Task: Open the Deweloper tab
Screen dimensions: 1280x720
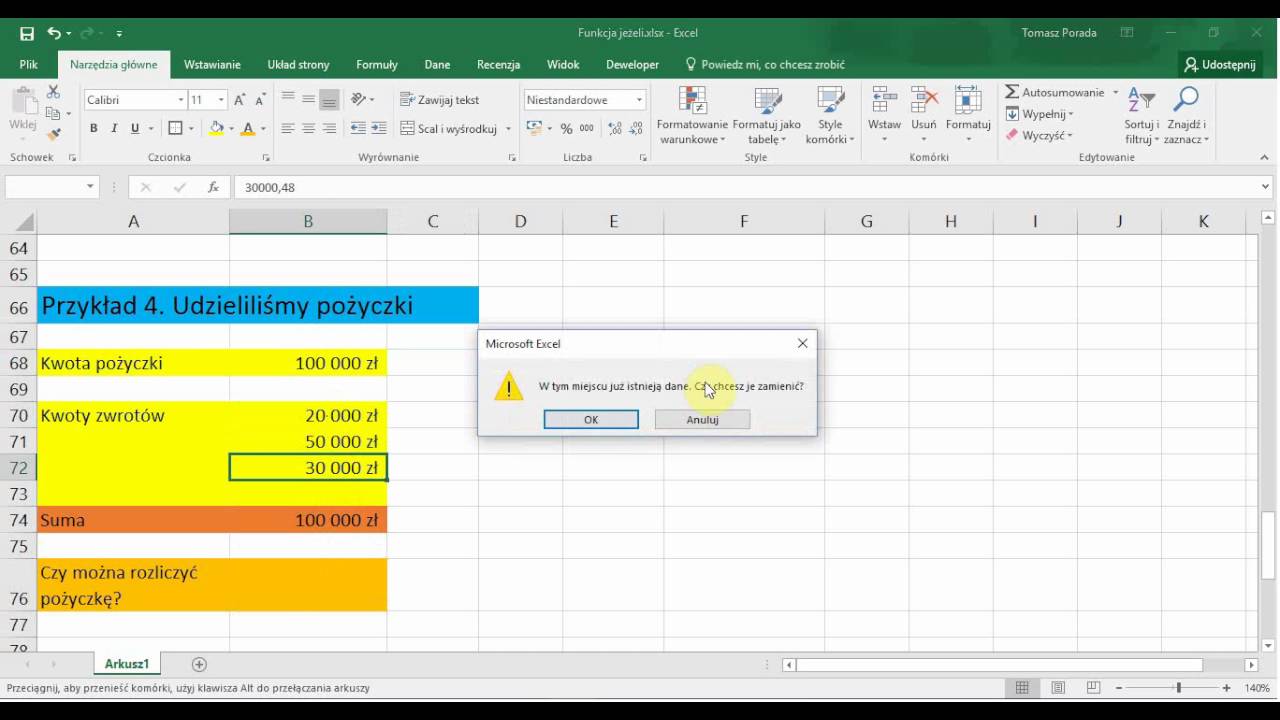Action: click(x=632, y=64)
